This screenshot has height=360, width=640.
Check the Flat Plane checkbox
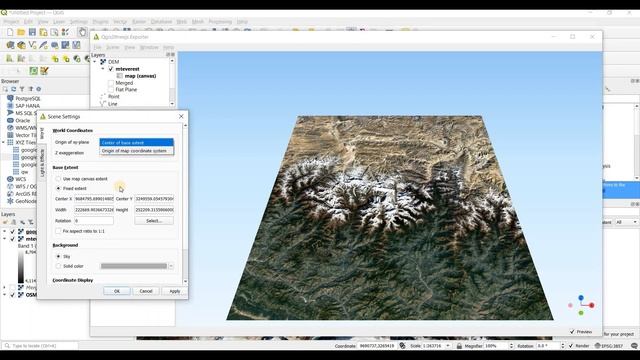(x=111, y=89)
